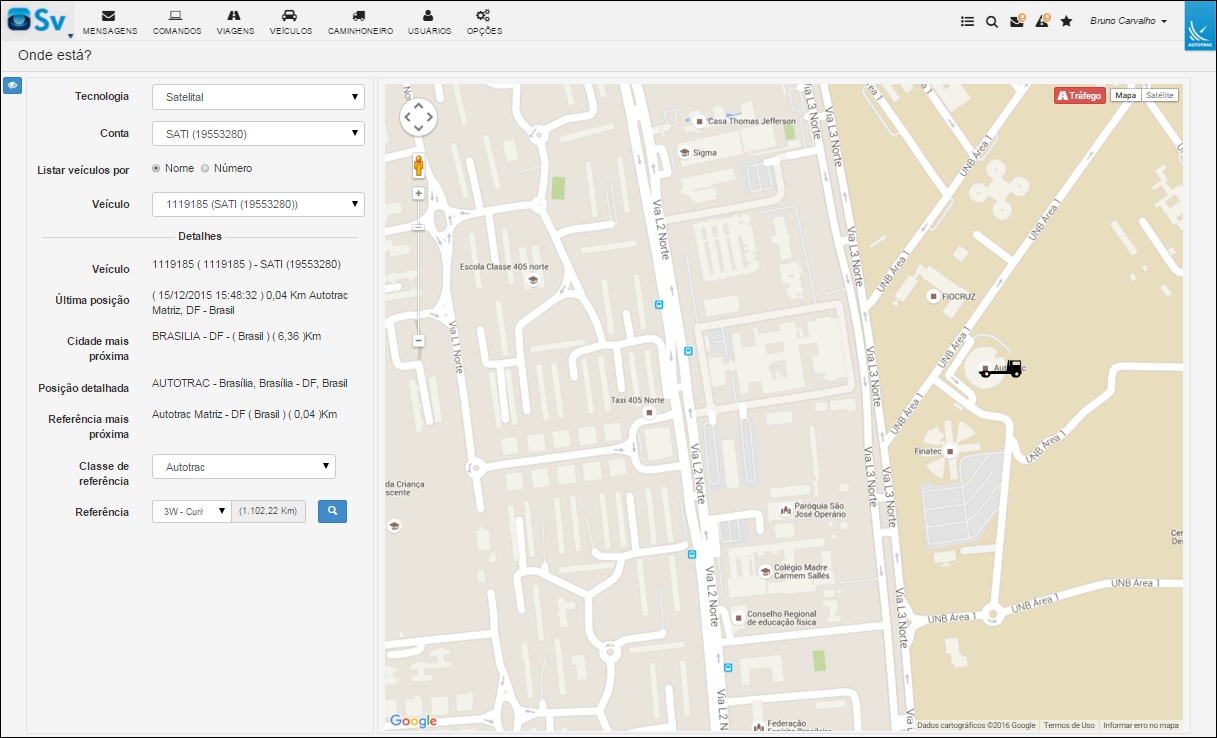Select the Nome radio button
Screen dimensions: 1217x738
coord(156,168)
